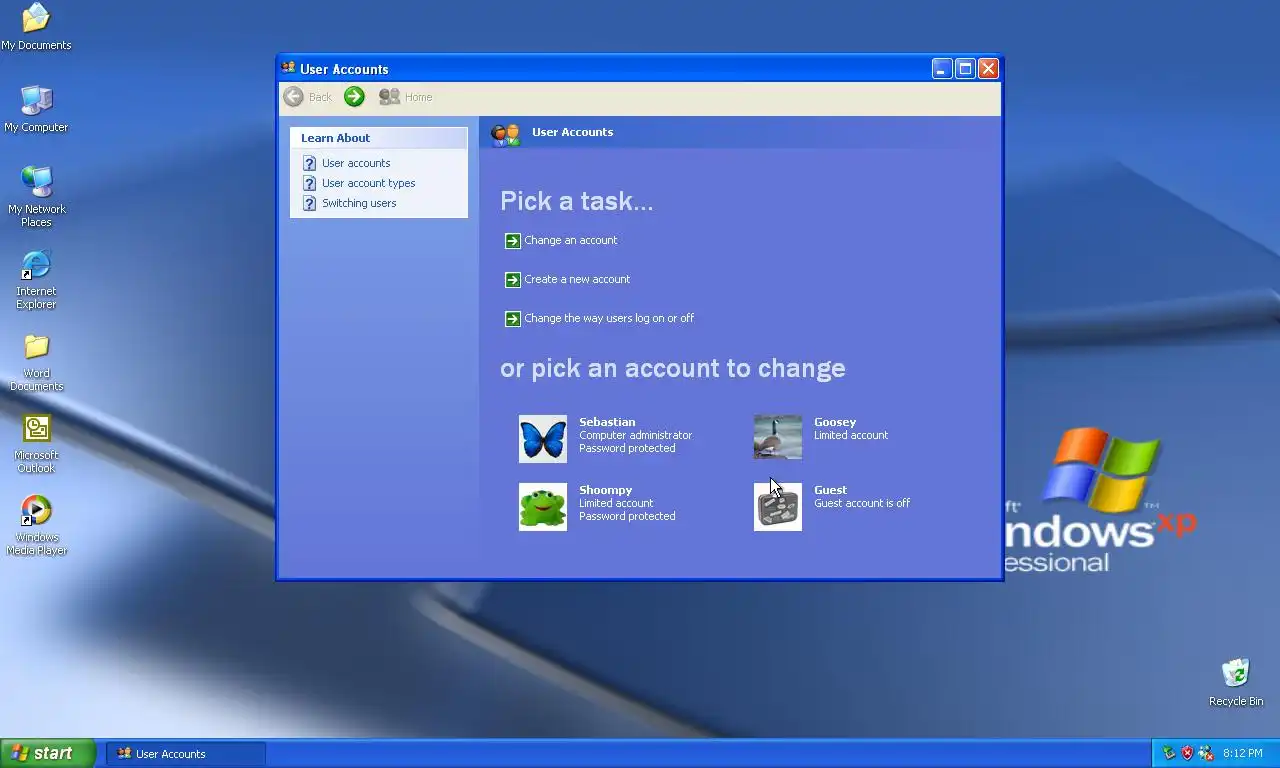Choose Change the way users log on or off
Image resolution: width=1280 pixels, height=768 pixels.
(609, 318)
